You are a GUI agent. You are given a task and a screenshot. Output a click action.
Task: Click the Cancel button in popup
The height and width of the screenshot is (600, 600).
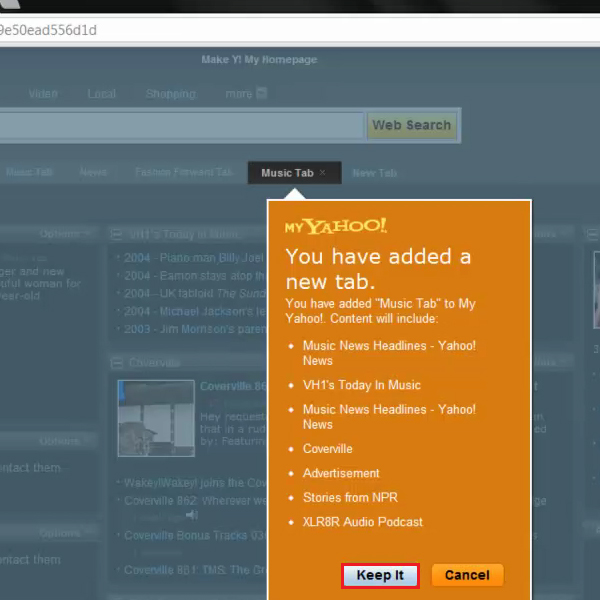click(x=467, y=575)
